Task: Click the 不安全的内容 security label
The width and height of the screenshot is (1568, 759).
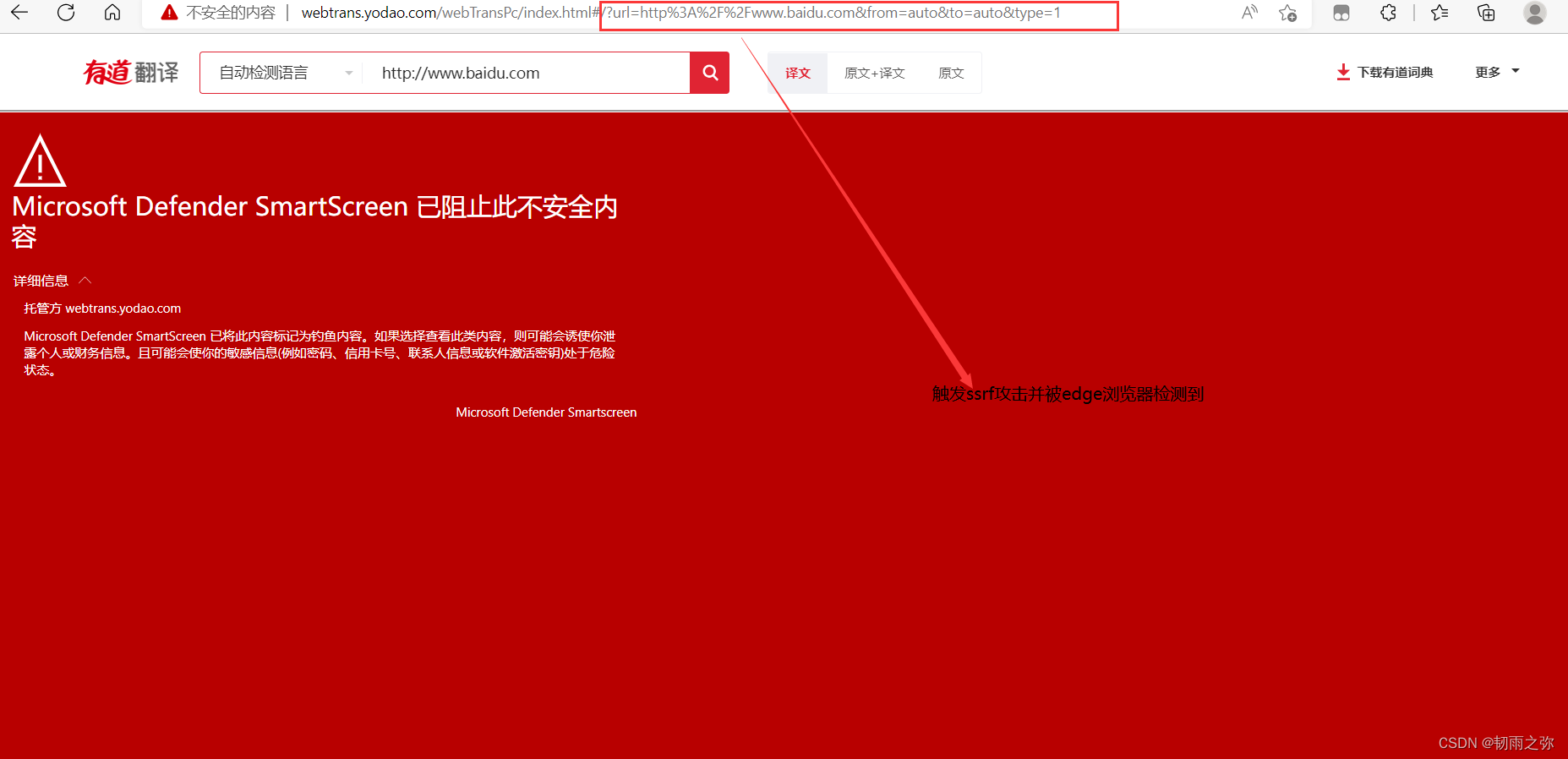Action: pyautogui.click(x=231, y=13)
